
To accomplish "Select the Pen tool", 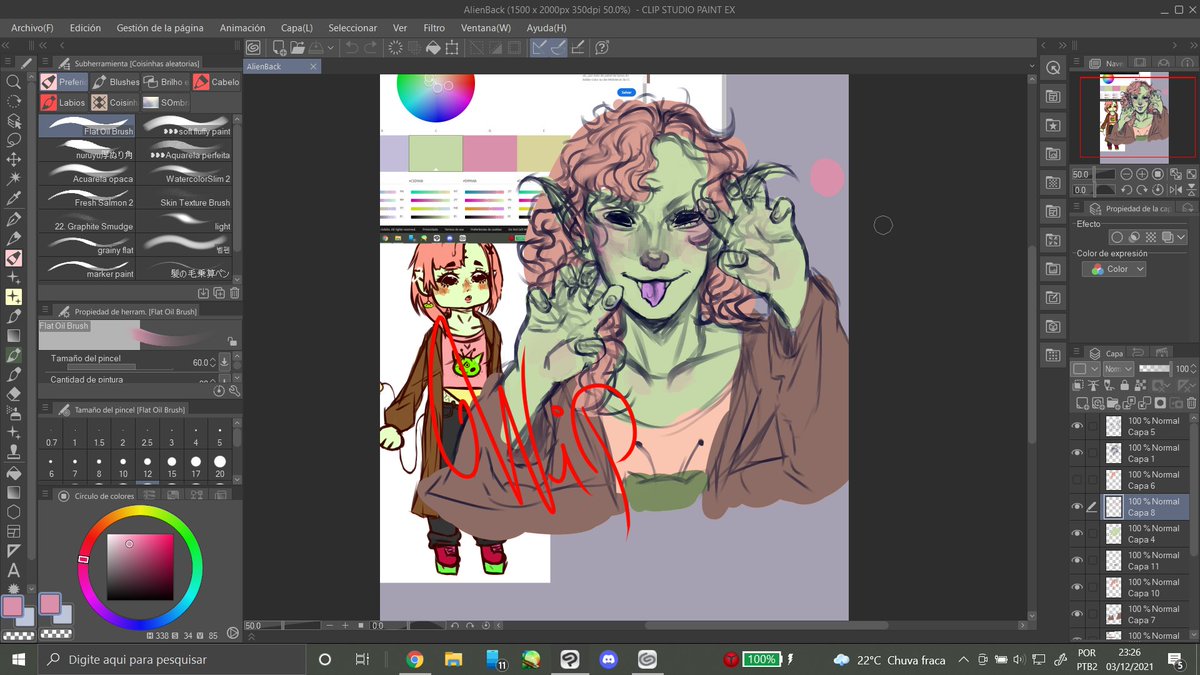I will click(x=14, y=218).
